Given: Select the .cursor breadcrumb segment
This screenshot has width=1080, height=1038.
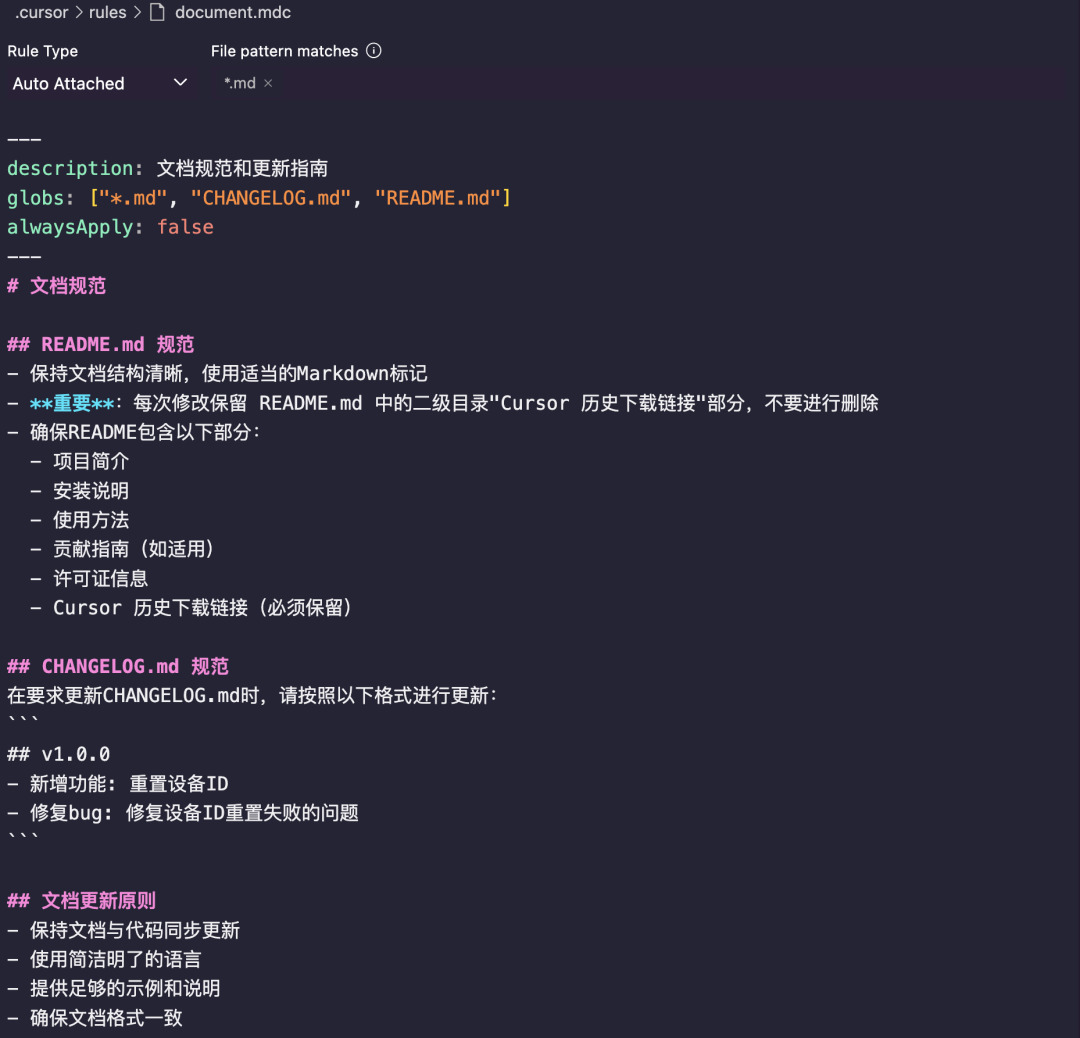Looking at the screenshot, I should coord(41,12).
